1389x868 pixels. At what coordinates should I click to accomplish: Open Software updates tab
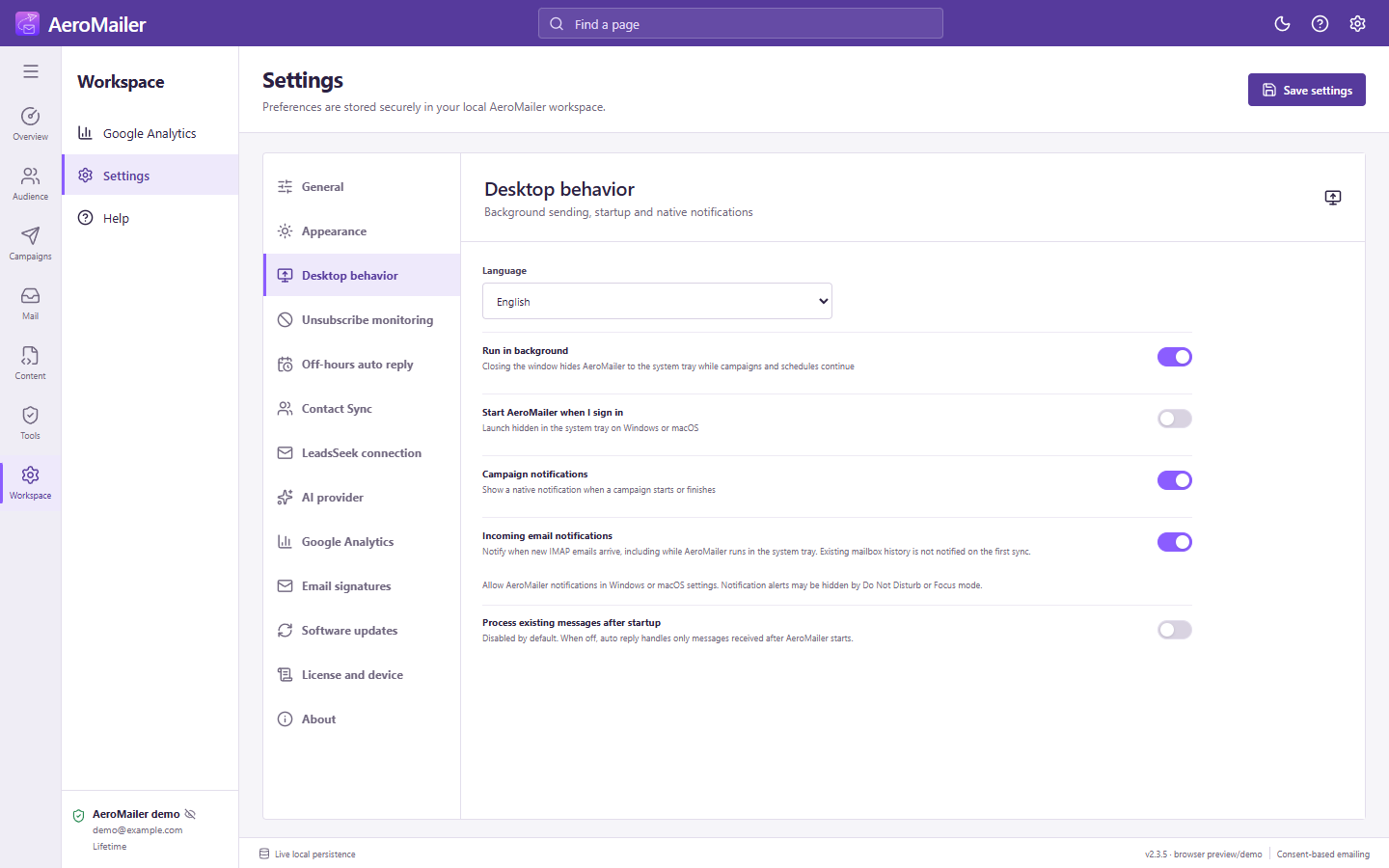click(x=362, y=631)
